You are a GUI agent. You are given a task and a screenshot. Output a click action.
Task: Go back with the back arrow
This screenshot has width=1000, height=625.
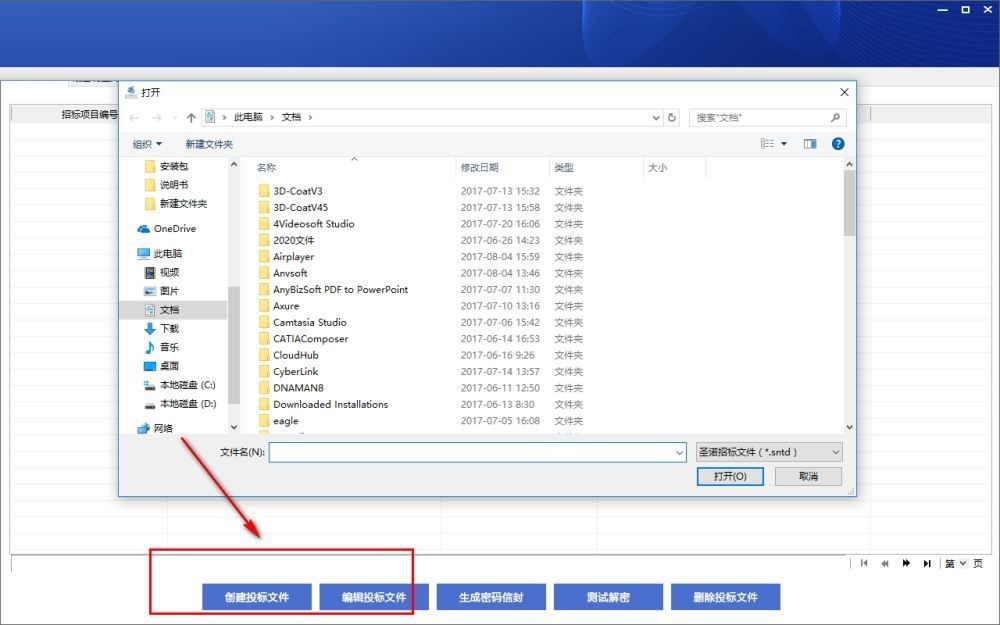tap(134, 117)
